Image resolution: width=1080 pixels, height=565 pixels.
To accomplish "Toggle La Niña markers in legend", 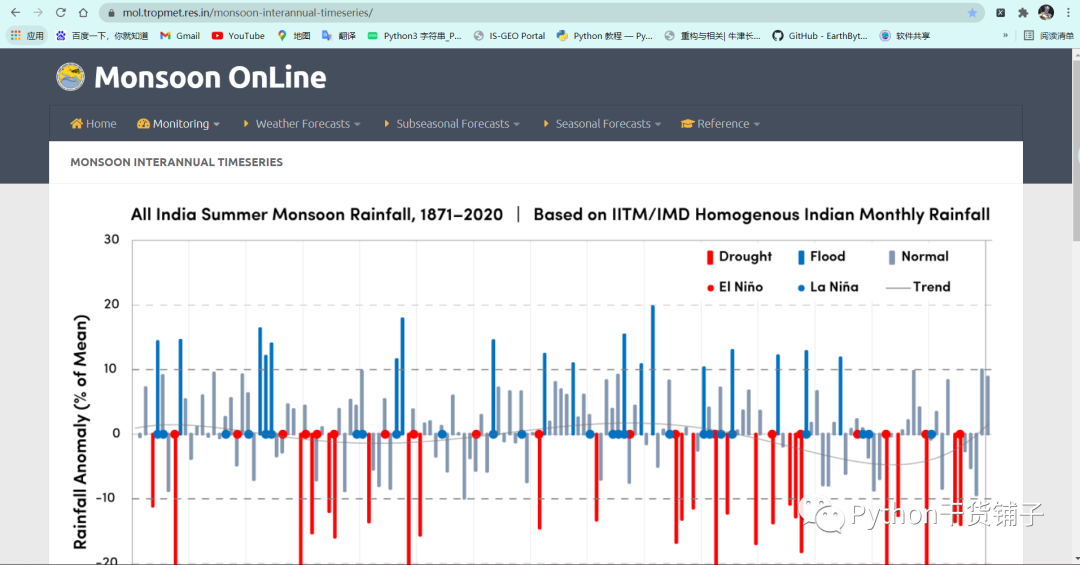I will click(828, 287).
